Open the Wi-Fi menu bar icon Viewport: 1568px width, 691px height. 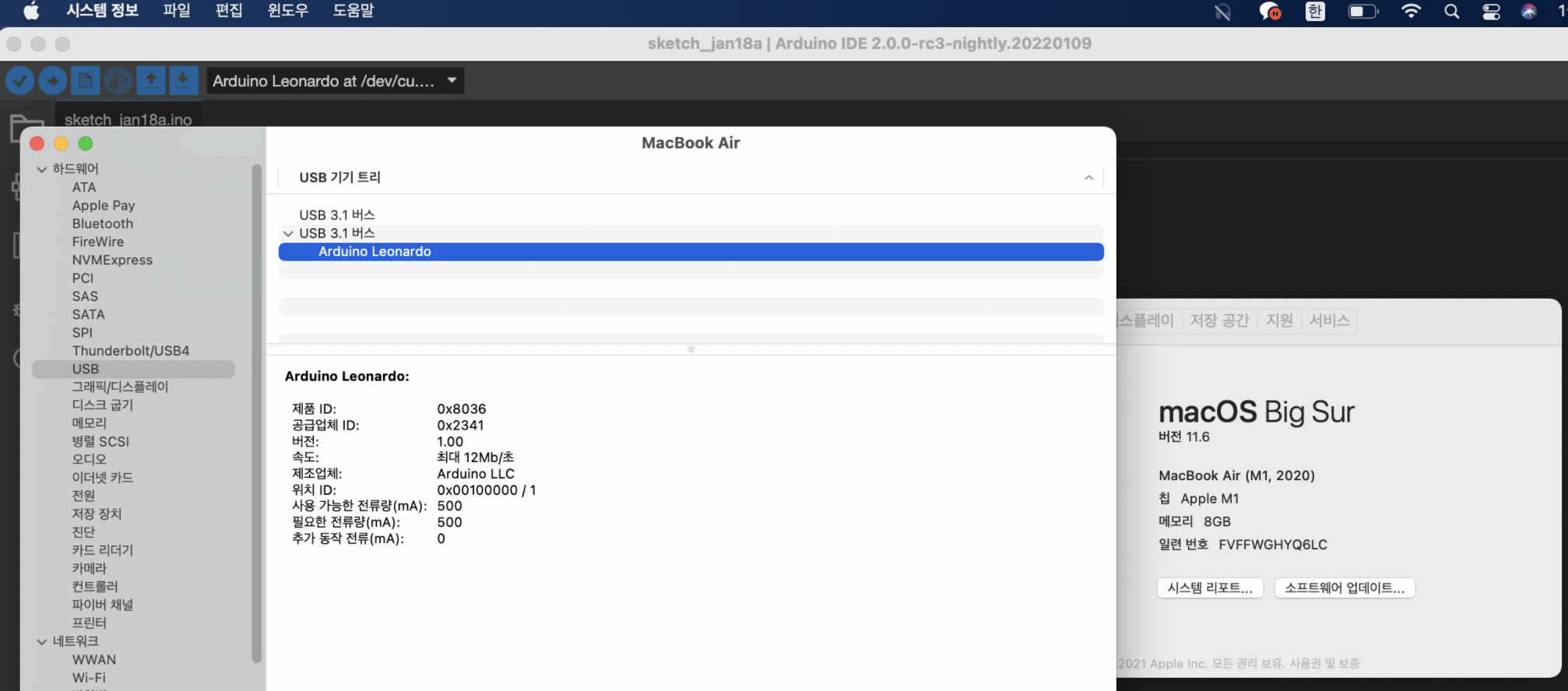click(x=1411, y=11)
